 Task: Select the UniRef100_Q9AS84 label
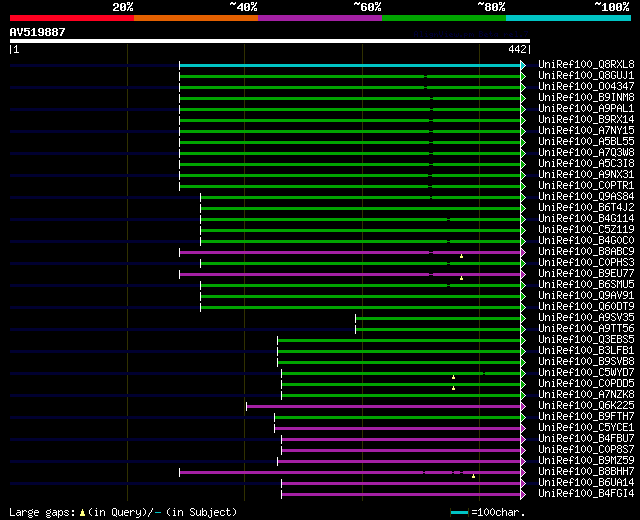point(586,197)
